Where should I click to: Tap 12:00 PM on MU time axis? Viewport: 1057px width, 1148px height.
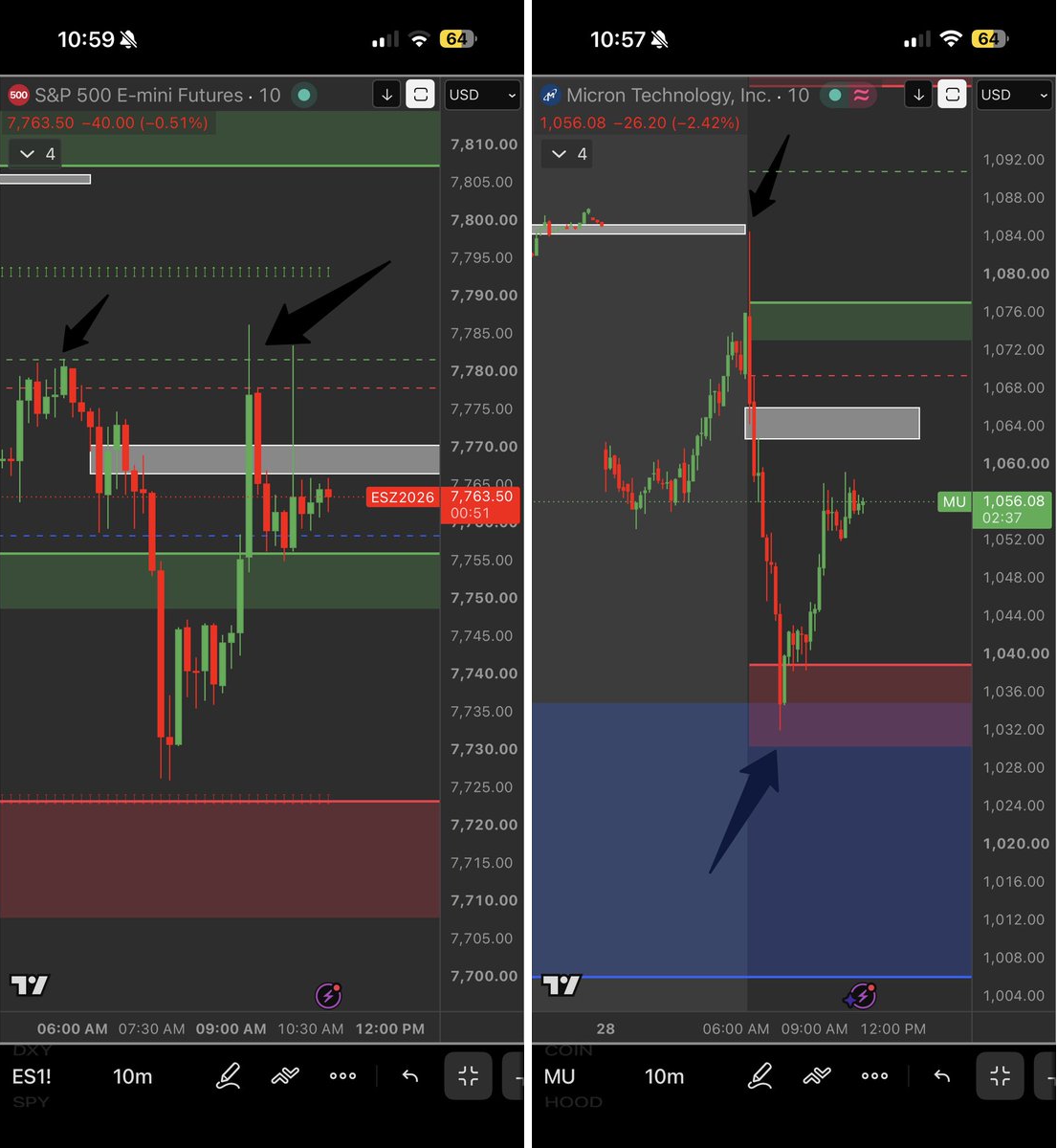click(x=893, y=1029)
